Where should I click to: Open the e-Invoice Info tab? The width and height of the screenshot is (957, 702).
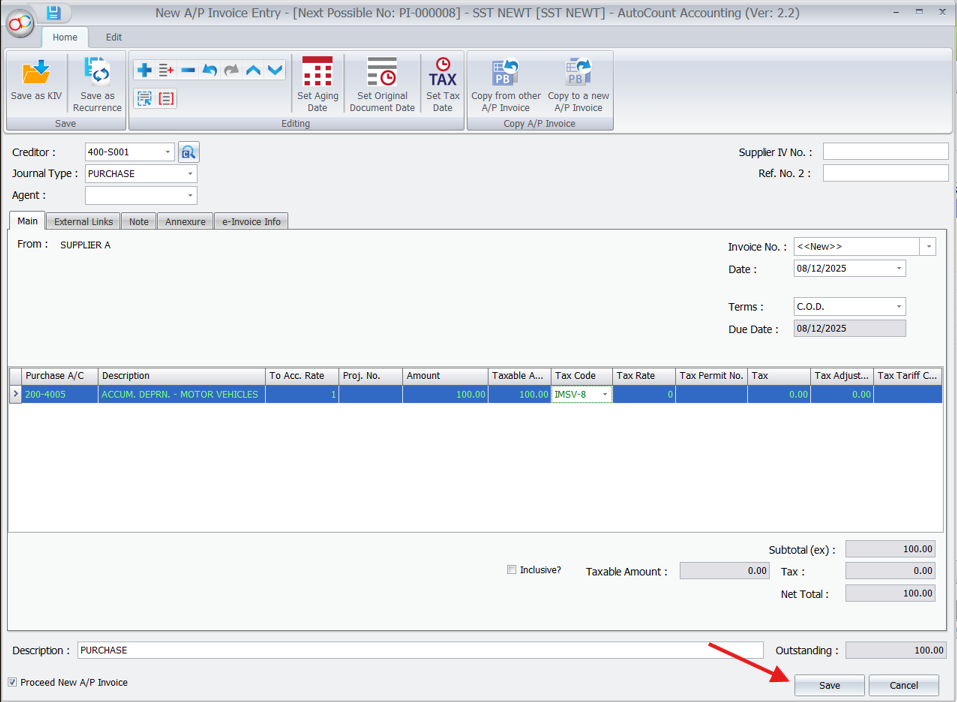pos(251,221)
